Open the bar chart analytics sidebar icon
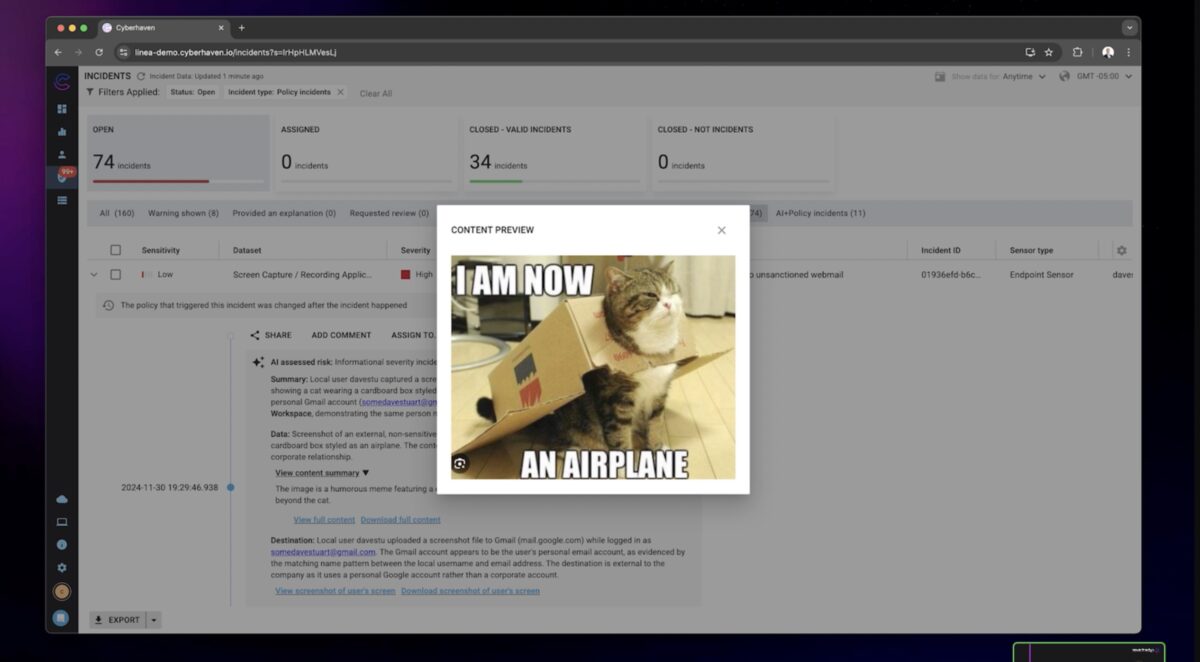Viewport: 1200px width, 662px height. tap(62, 131)
